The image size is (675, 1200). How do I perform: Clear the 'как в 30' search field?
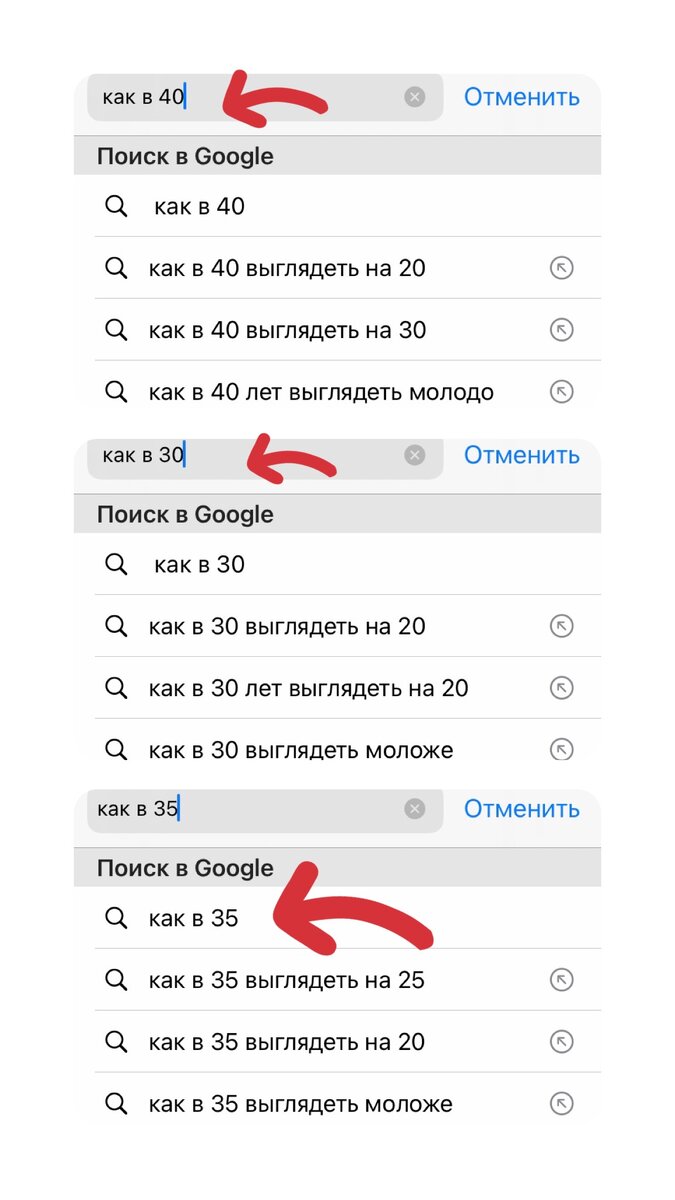point(415,454)
